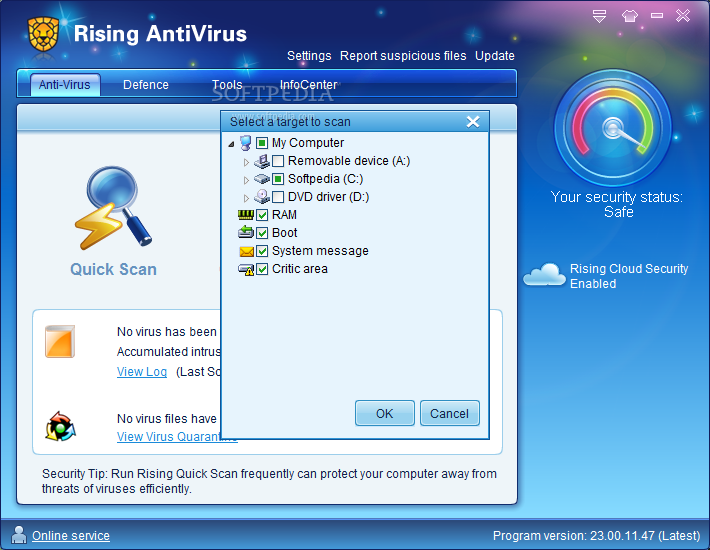Click the Program version 23.00.11.47 text

point(596,536)
